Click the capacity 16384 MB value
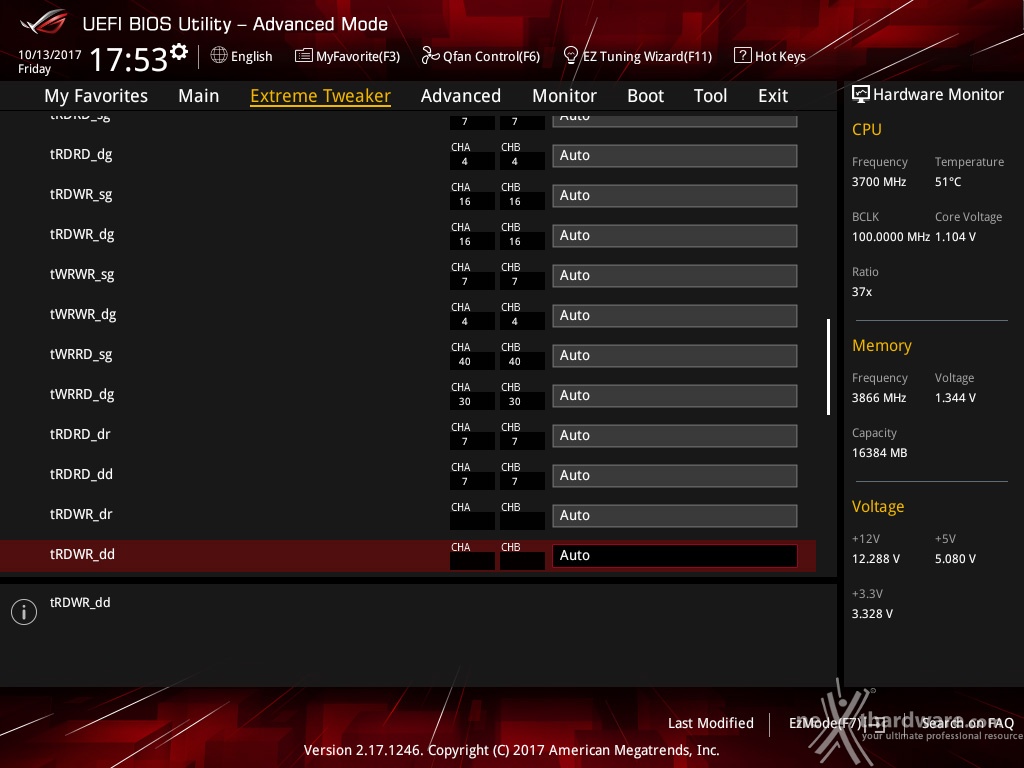Image resolution: width=1024 pixels, height=768 pixels. tap(880, 453)
